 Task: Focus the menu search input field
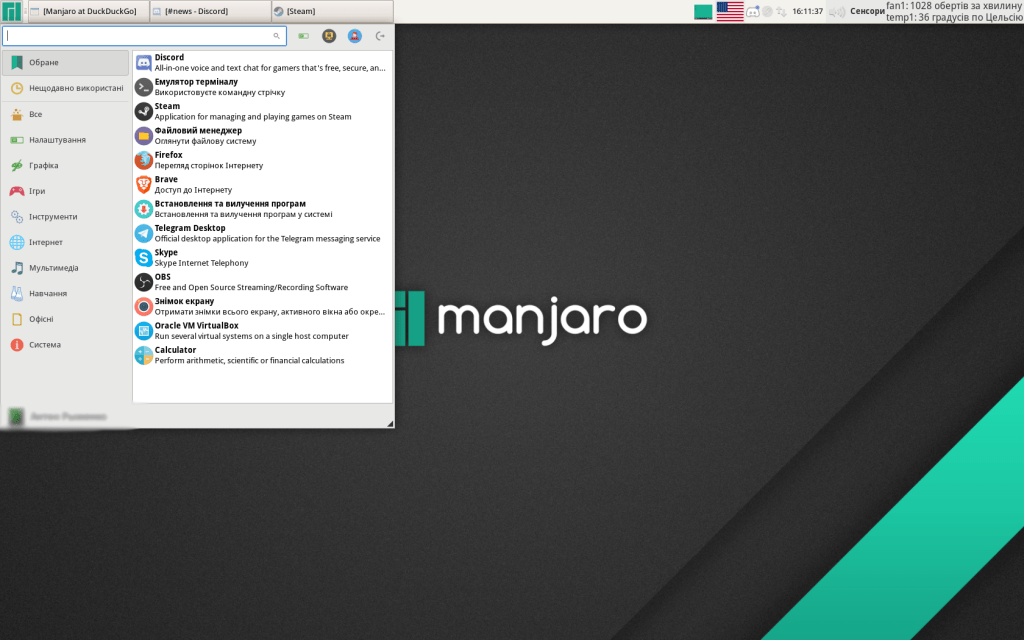144,36
